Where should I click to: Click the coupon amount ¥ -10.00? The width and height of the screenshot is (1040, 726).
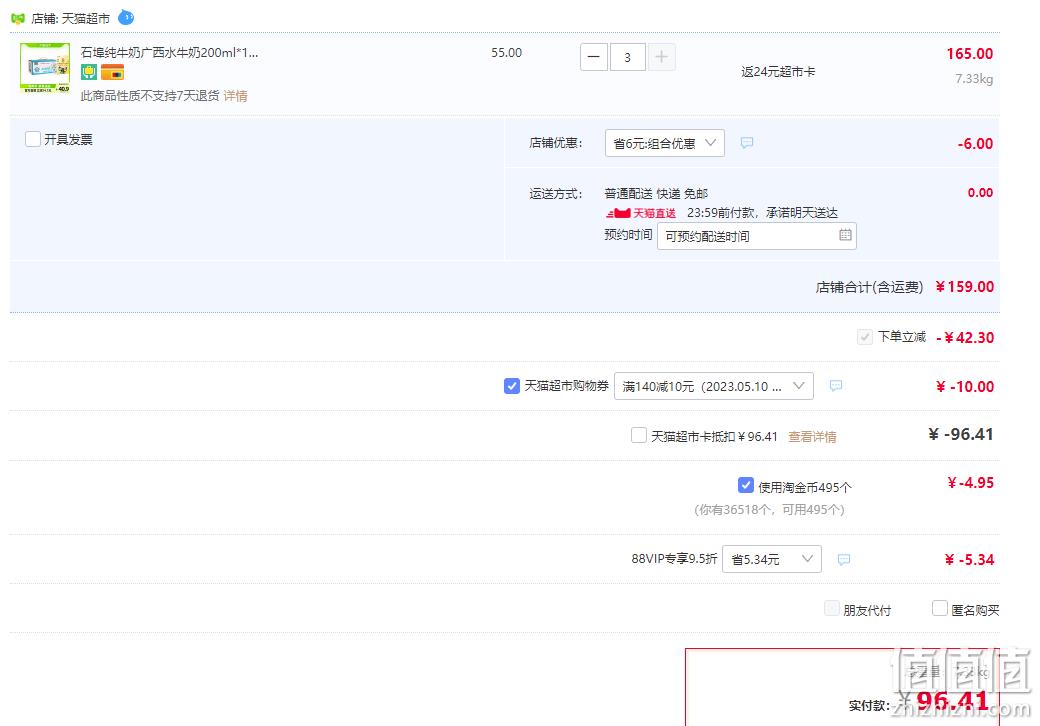coord(965,387)
